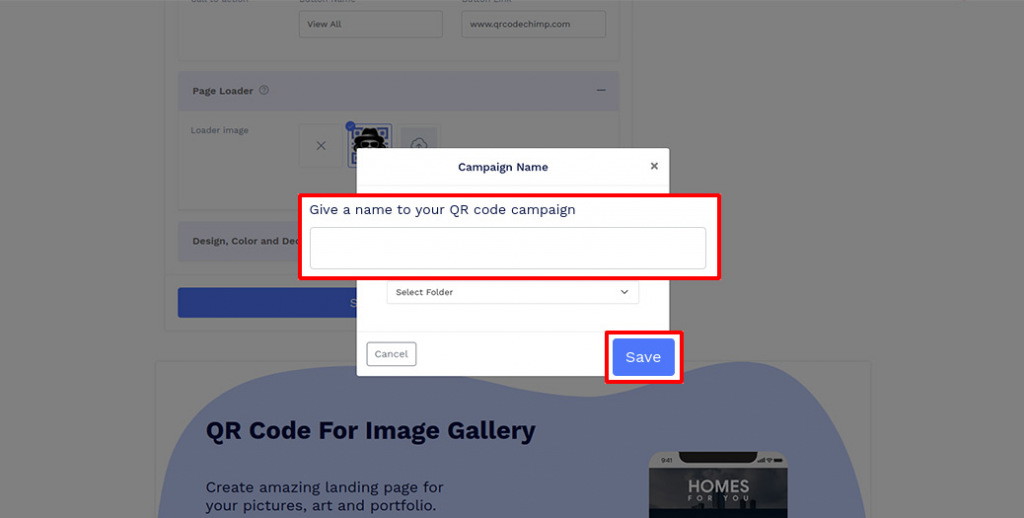Click the Campaign Name dialog title
The width and height of the screenshot is (1024, 518).
(503, 167)
